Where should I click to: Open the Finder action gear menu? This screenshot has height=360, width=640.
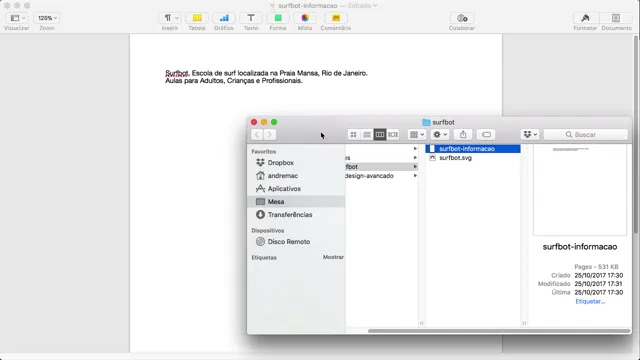[440, 134]
